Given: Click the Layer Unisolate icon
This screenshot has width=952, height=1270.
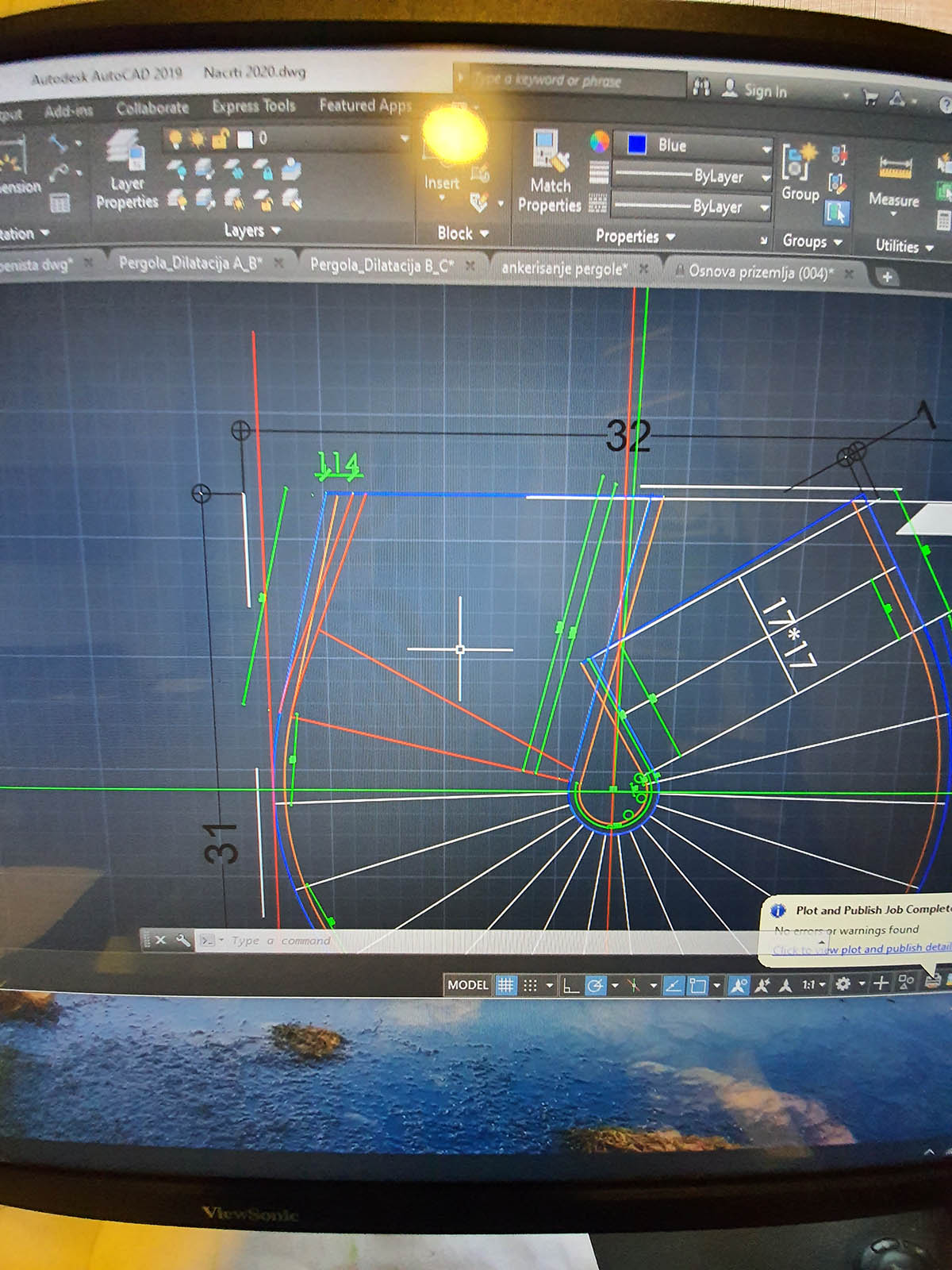Looking at the screenshot, I should [205, 198].
